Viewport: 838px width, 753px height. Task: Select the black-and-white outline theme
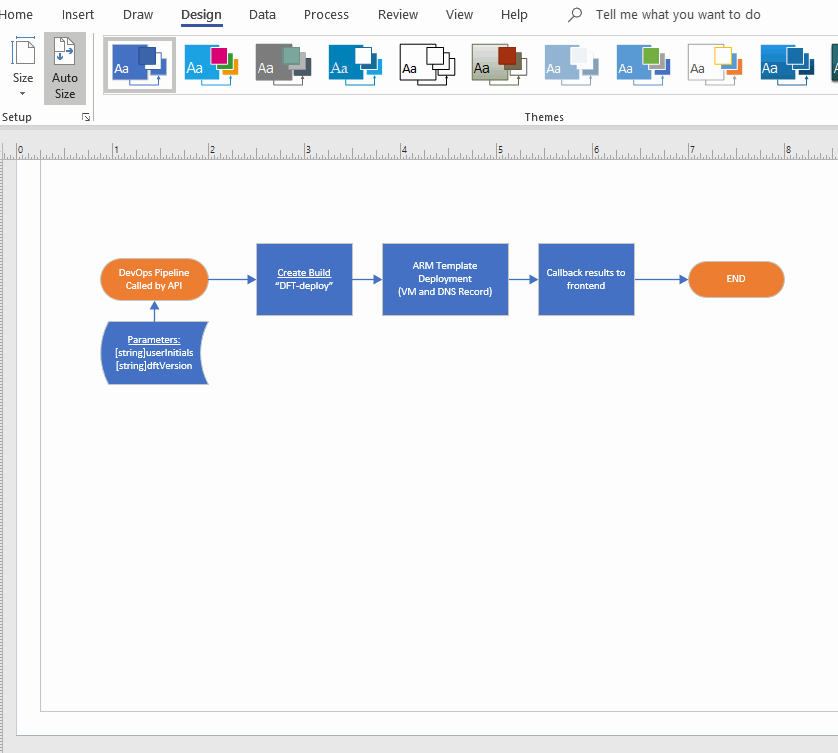point(427,64)
